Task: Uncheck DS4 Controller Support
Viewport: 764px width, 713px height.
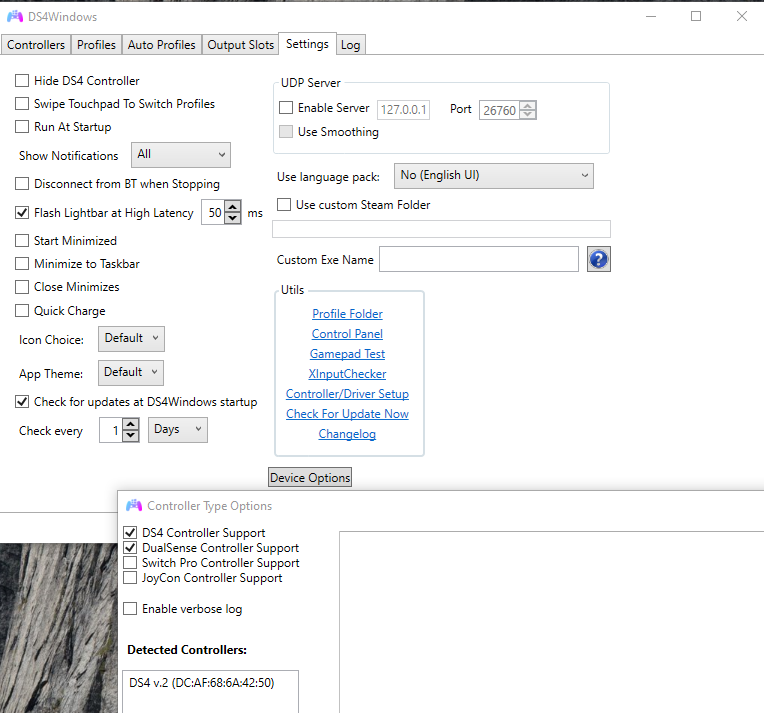Action: tap(130, 533)
